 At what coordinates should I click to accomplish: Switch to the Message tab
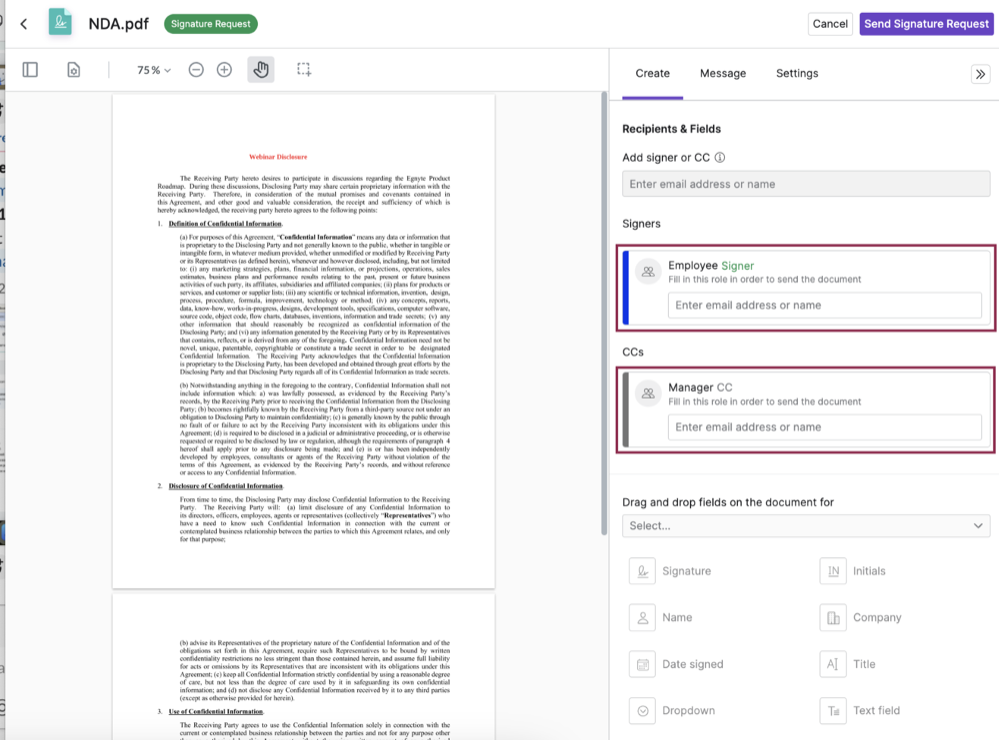tap(722, 73)
